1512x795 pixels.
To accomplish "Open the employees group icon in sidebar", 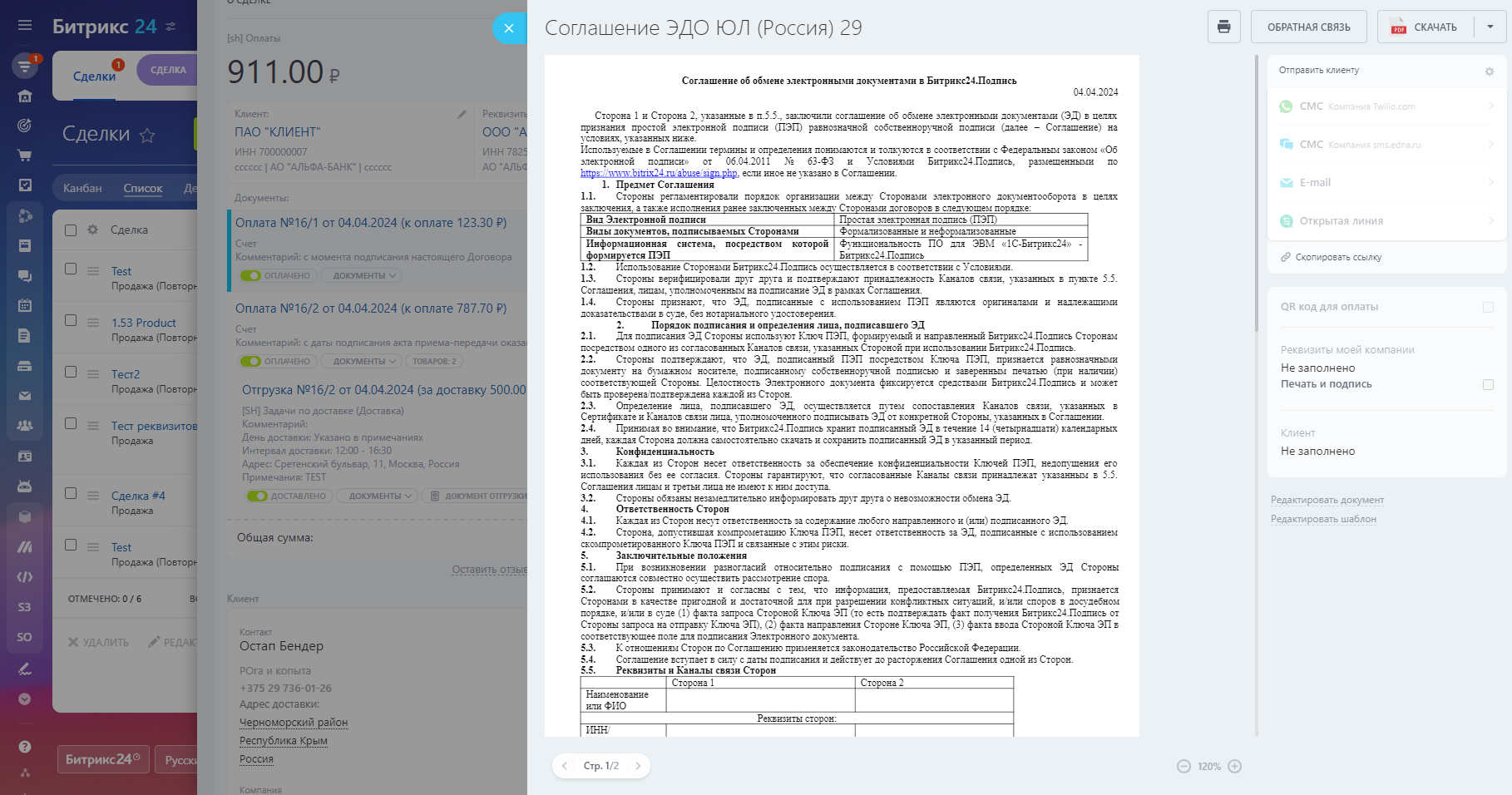I will pos(25,426).
